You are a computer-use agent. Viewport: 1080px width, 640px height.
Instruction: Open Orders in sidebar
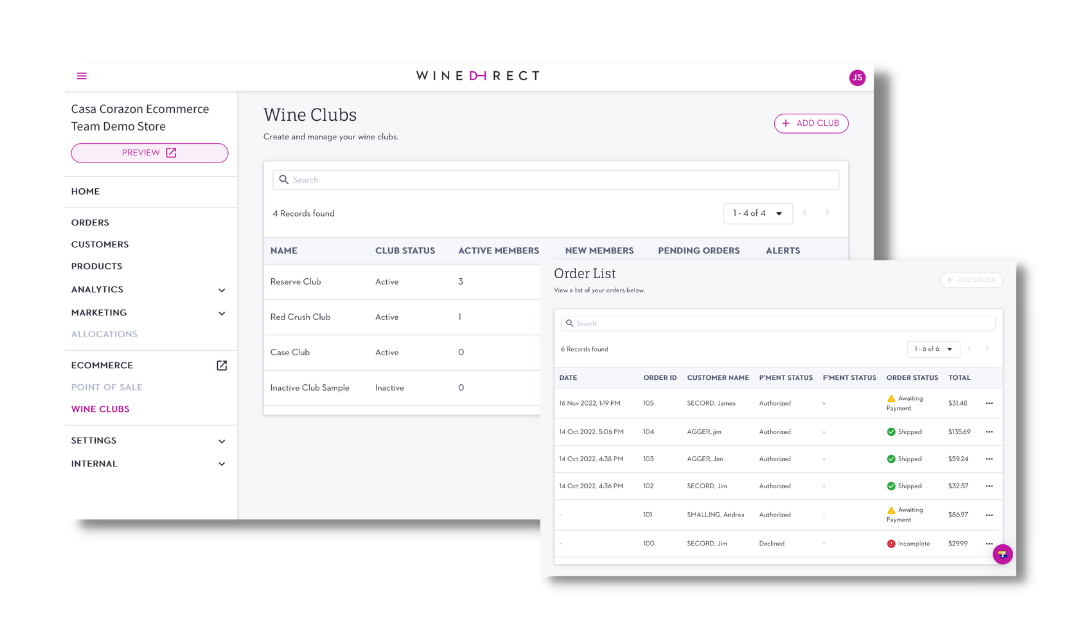90,223
